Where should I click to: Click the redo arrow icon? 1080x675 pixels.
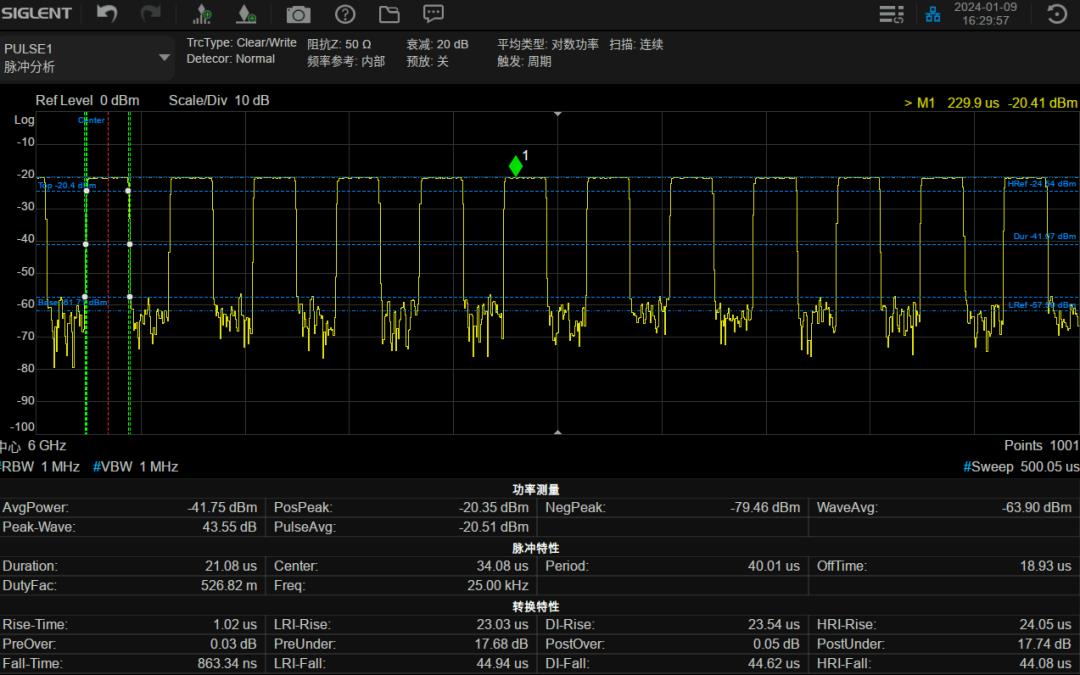click(151, 14)
